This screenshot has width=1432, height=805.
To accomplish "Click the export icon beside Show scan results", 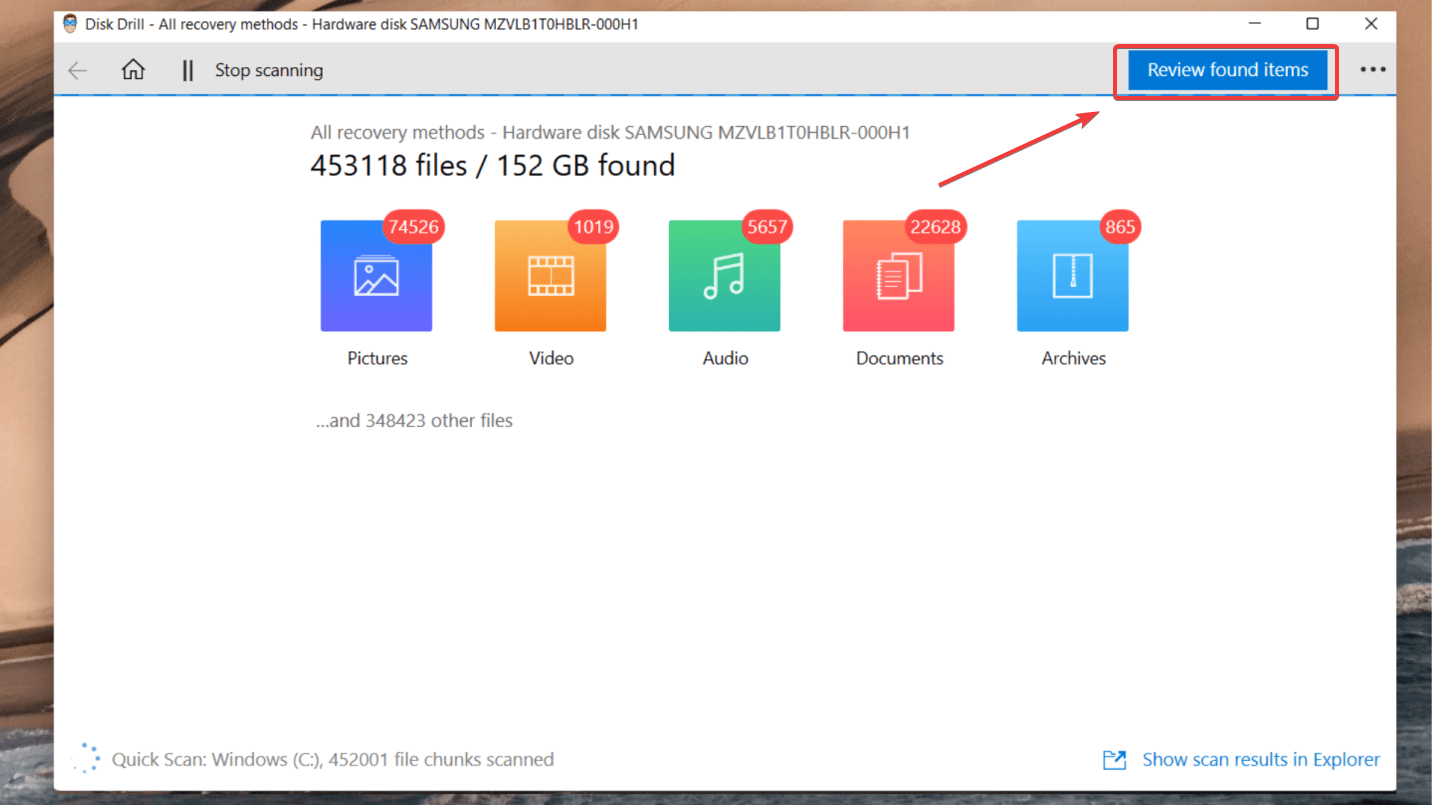I will pos(1114,760).
